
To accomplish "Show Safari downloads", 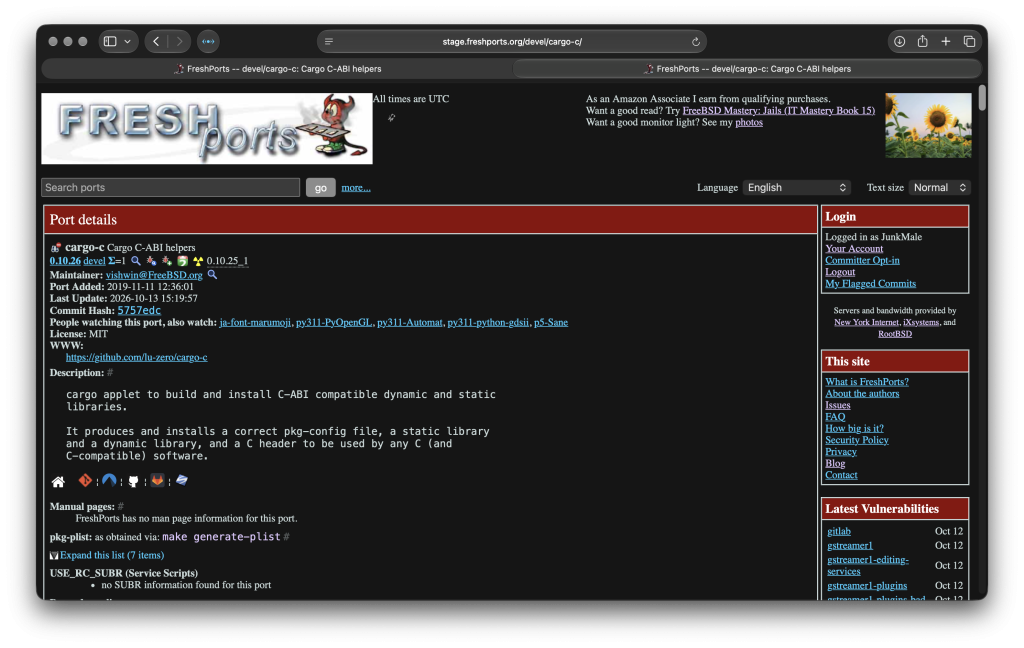I will click(x=899, y=41).
